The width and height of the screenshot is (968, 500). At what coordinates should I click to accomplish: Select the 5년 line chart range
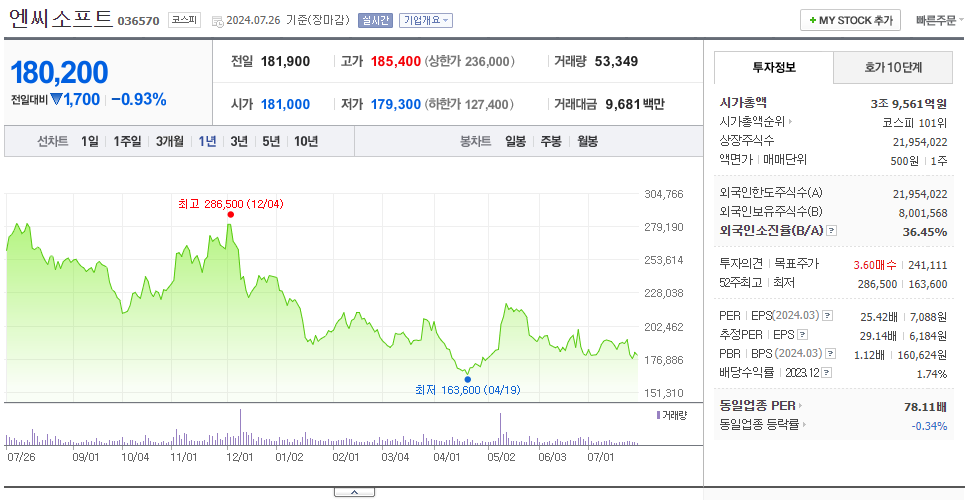(271, 141)
